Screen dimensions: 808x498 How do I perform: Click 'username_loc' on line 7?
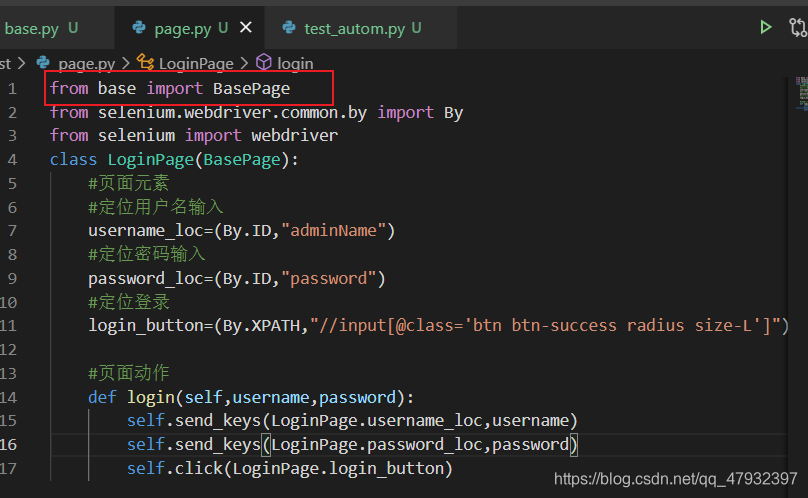pyautogui.click(x=146, y=231)
